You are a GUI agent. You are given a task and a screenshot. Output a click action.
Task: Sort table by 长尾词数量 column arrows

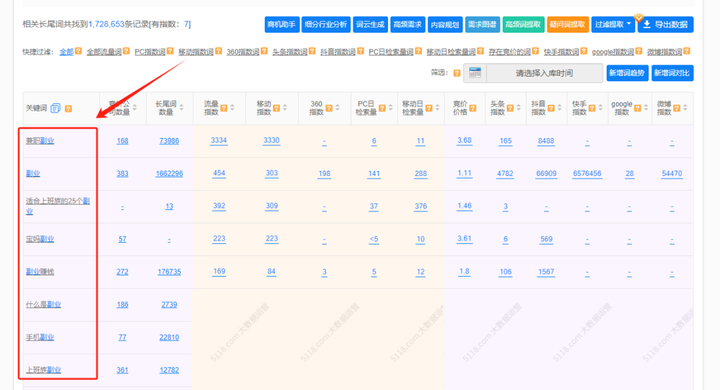click(x=181, y=107)
